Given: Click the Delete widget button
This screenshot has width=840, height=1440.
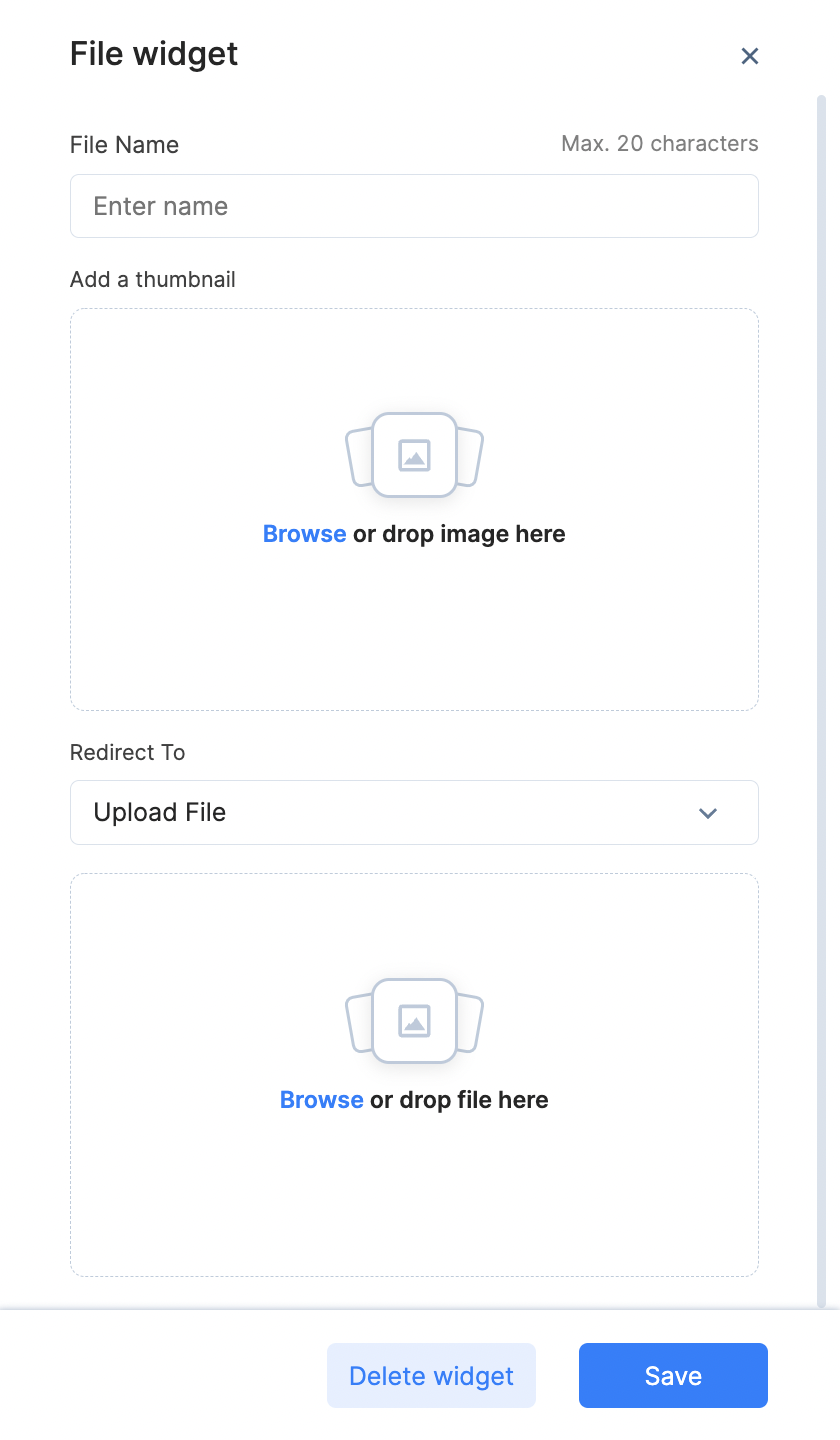Looking at the screenshot, I should (x=431, y=1375).
